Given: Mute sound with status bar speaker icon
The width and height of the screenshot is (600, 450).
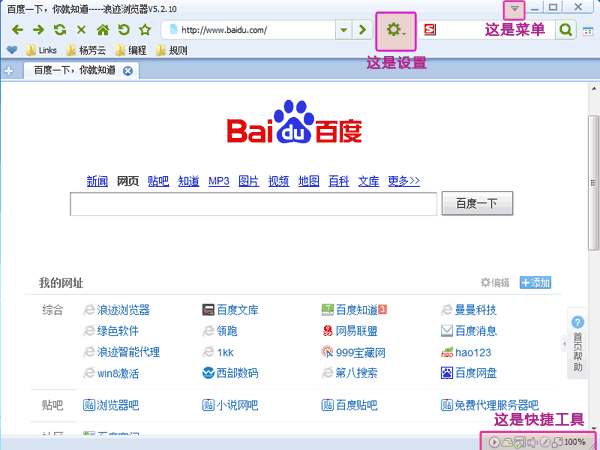Looking at the screenshot, I should click(533, 441).
